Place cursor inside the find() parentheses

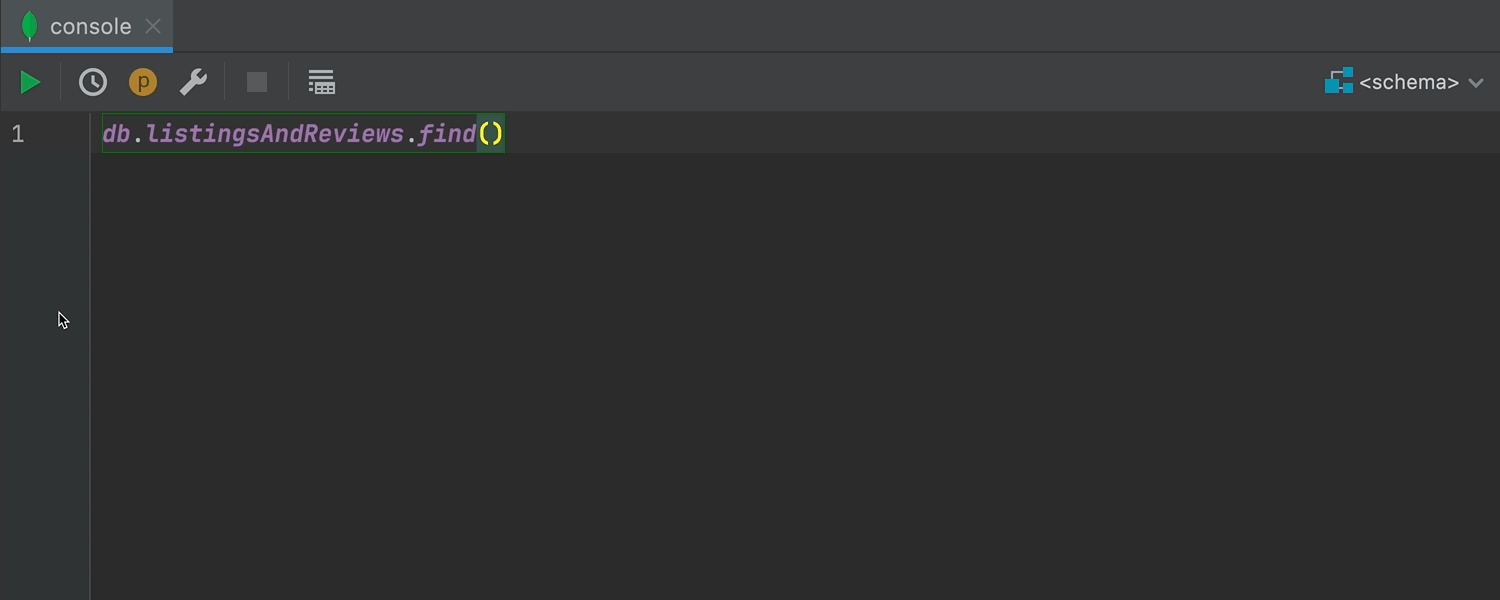tap(491, 134)
